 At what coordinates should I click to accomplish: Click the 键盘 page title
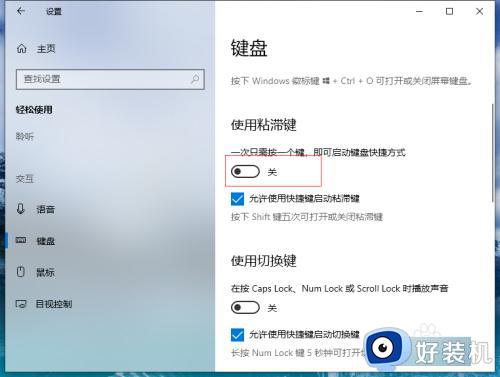tap(249, 48)
